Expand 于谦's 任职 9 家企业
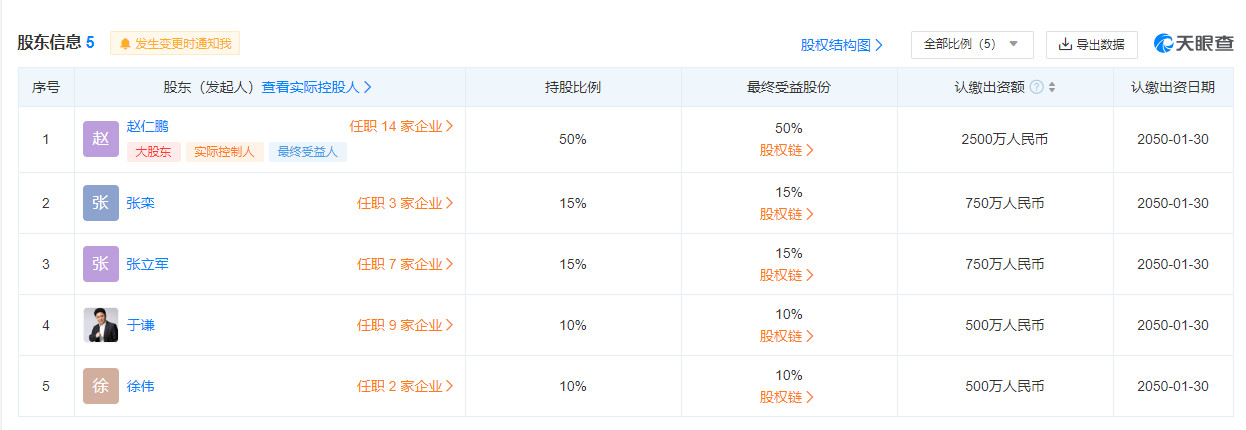 (x=405, y=325)
